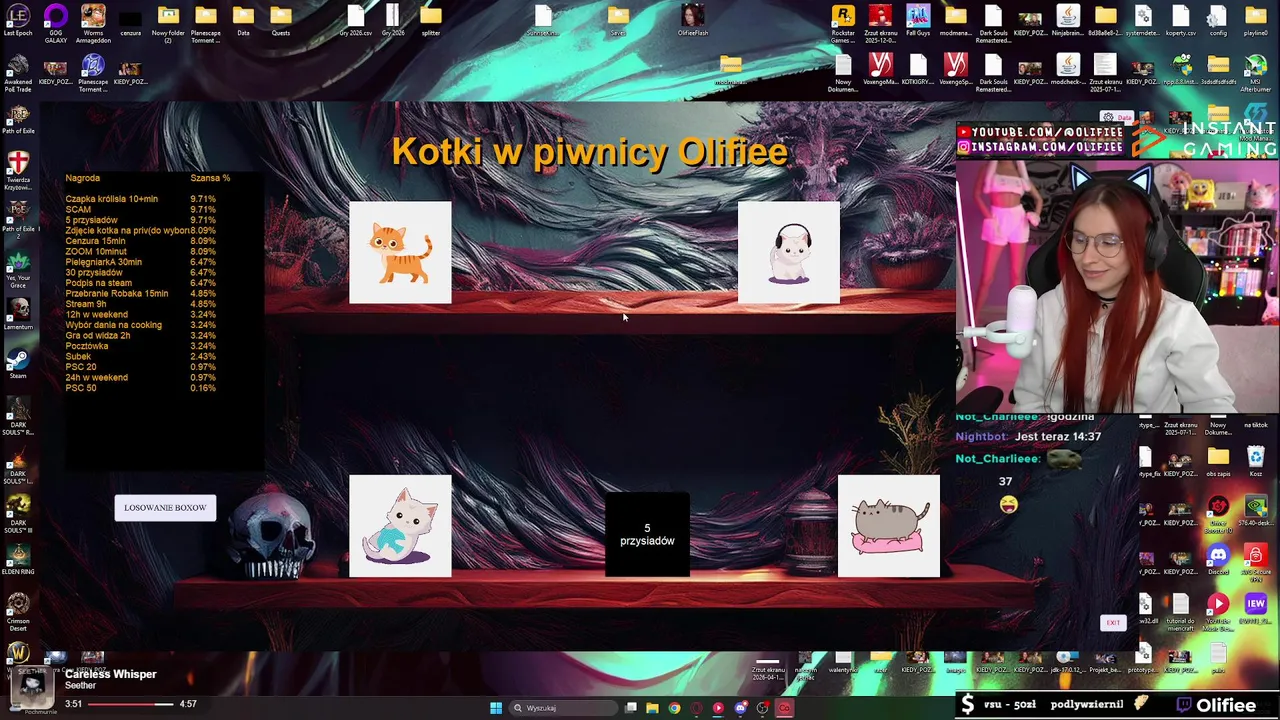The image size is (1280, 720).
Task: Click the revealed '5 przysiadów' black box
Action: click(647, 534)
